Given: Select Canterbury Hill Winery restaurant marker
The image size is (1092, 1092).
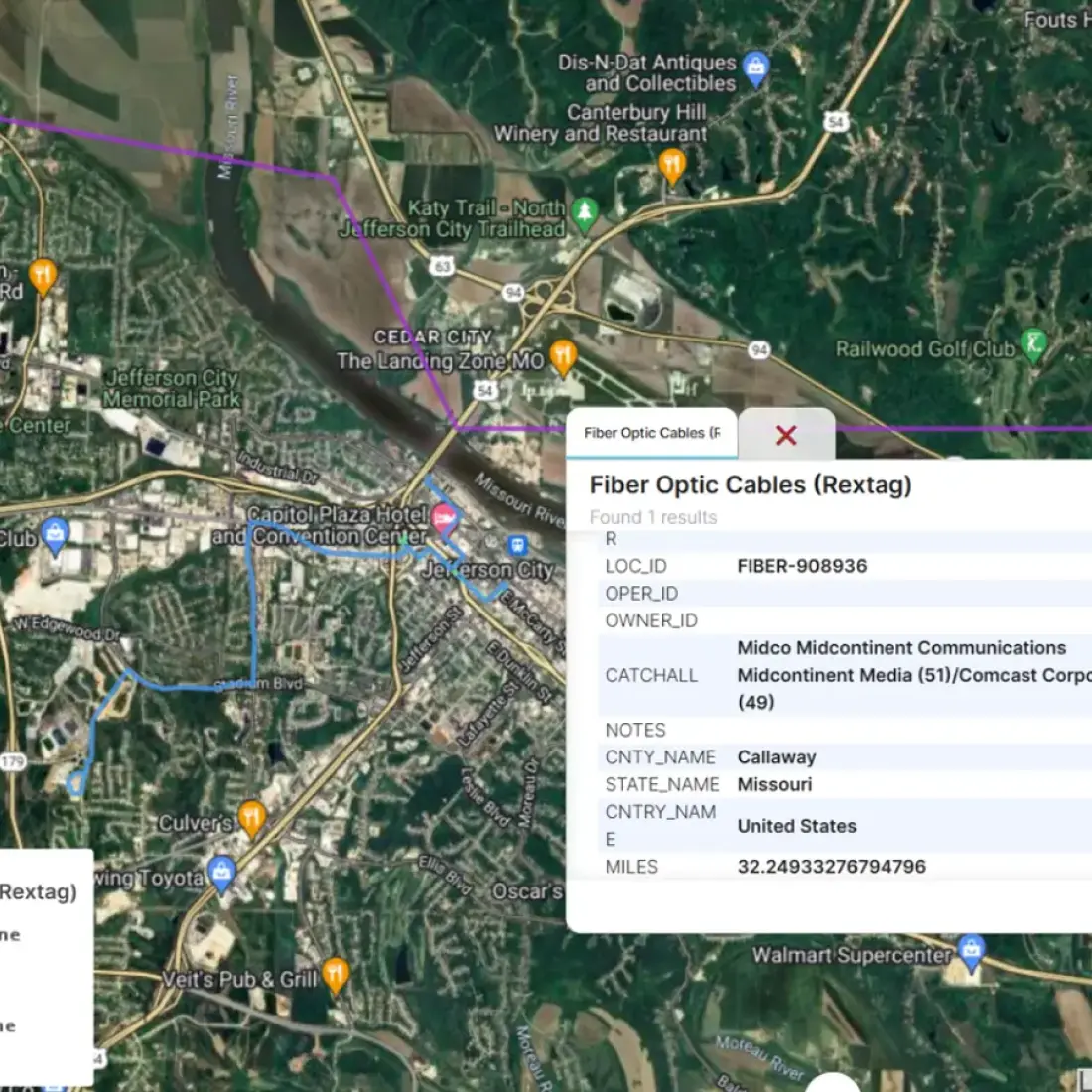Looking at the screenshot, I should (x=672, y=166).
